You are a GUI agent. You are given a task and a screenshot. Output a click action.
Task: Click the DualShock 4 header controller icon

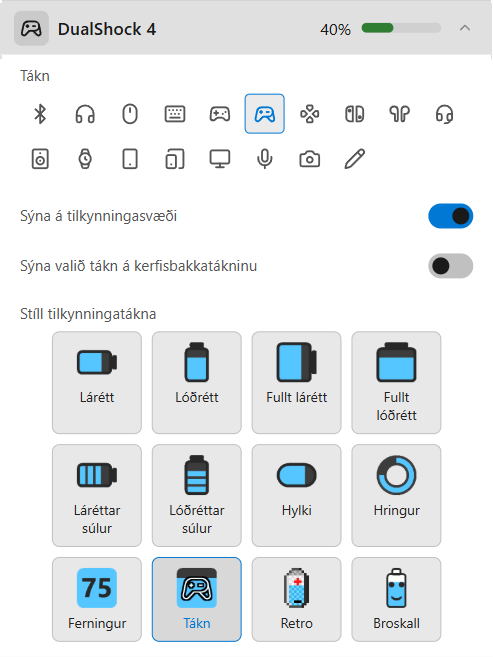[x=31, y=29]
